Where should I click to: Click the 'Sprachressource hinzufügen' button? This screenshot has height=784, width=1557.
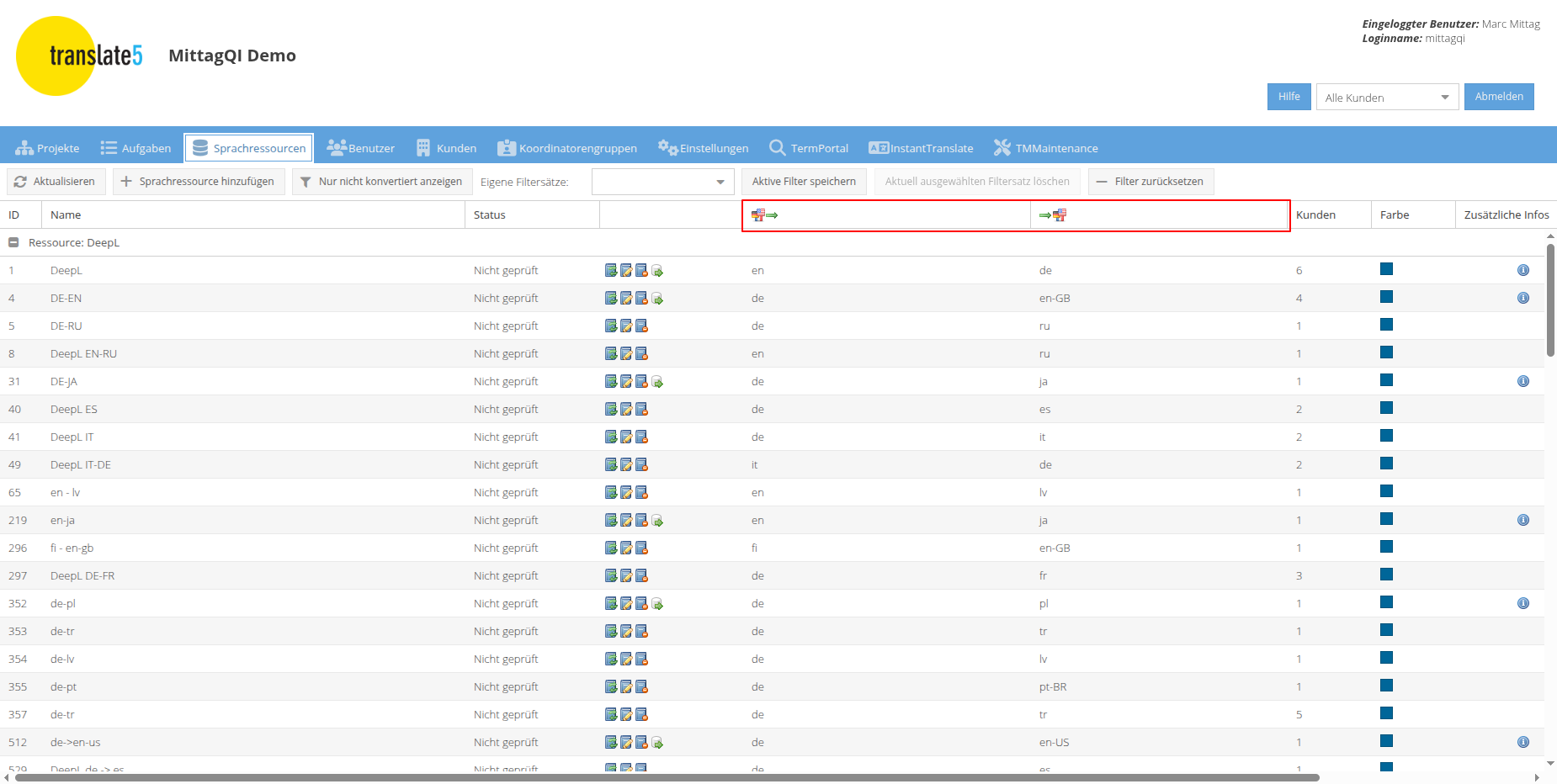click(x=199, y=182)
